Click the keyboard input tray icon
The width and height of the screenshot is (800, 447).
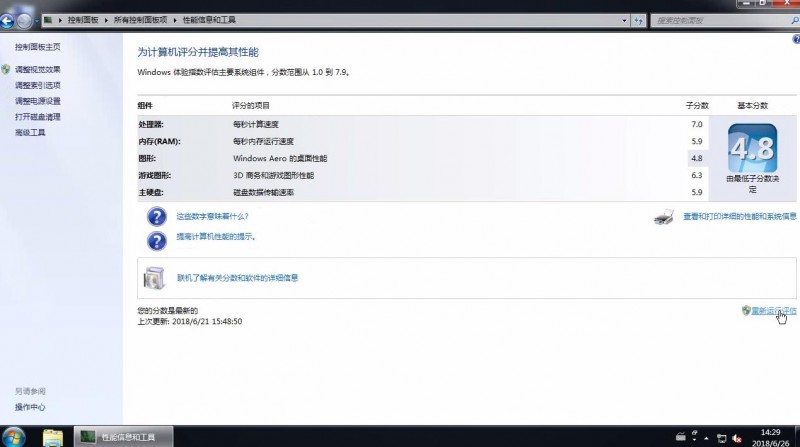[x=681, y=437]
